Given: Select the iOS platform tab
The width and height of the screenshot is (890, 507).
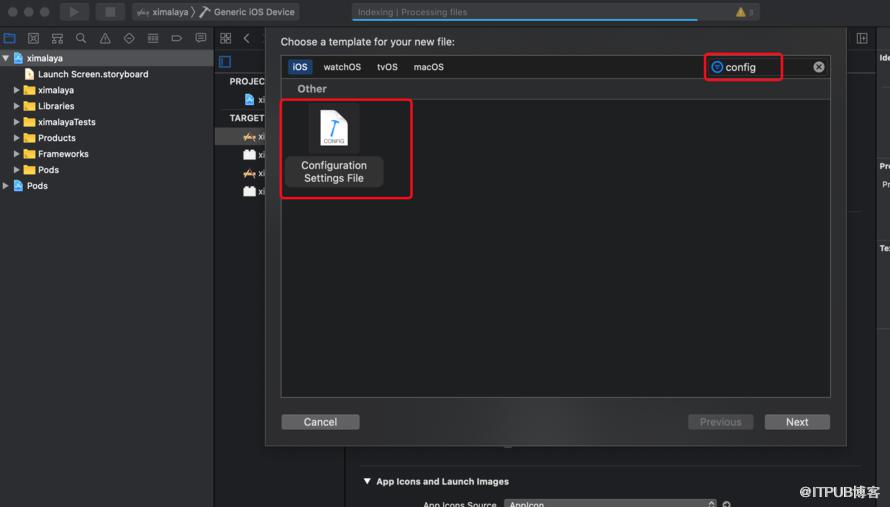Looking at the screenshot, I should point(300,67).
